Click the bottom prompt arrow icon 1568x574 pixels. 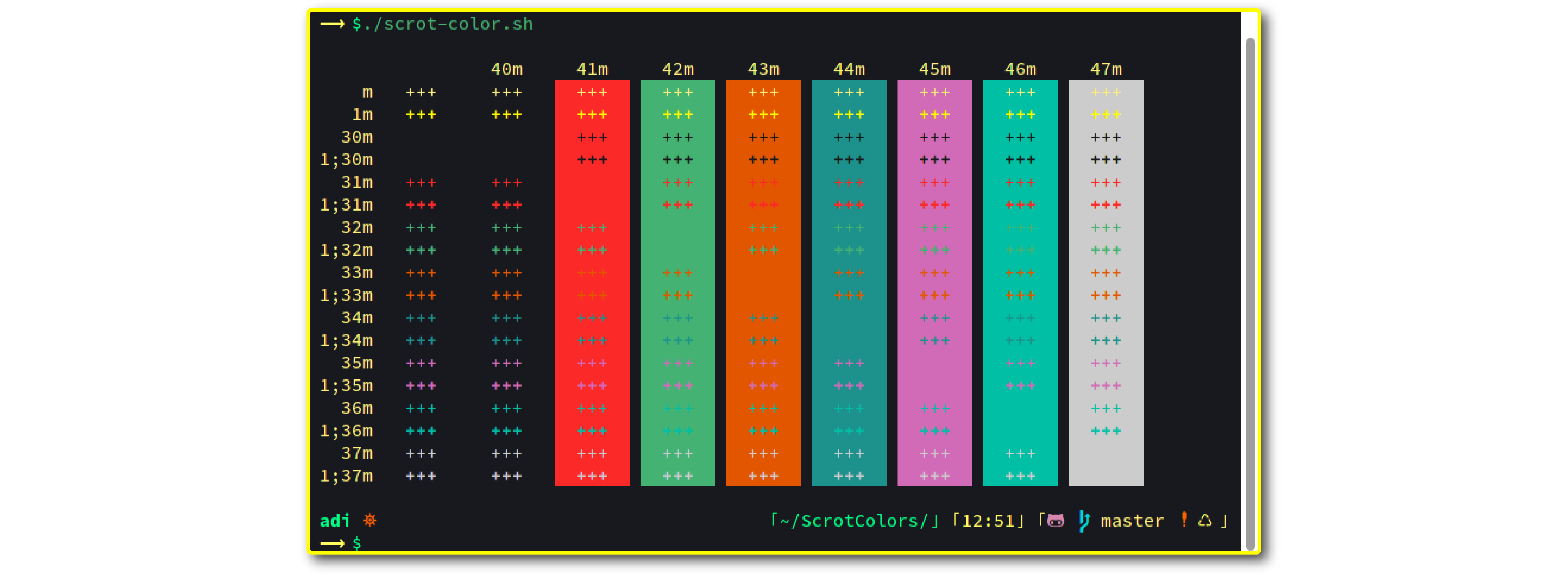click(332, 543)
